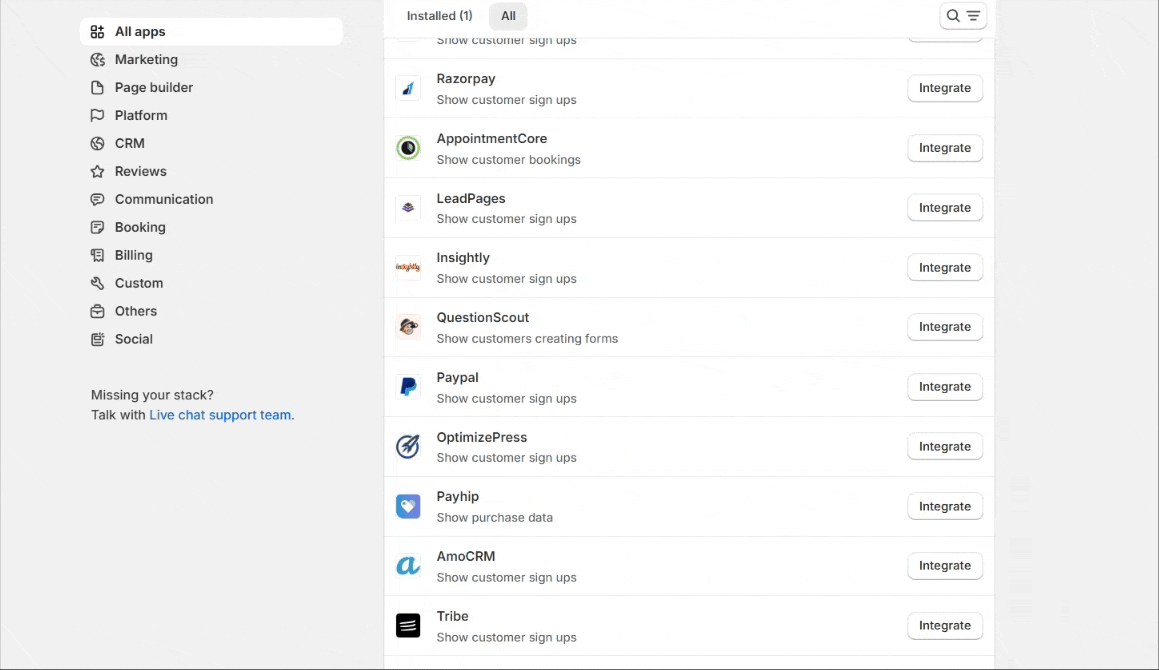Viewport: 1159px width, 670px height.
Task: Click the AppointmentCore logo icon
Action: pos(408,148)
